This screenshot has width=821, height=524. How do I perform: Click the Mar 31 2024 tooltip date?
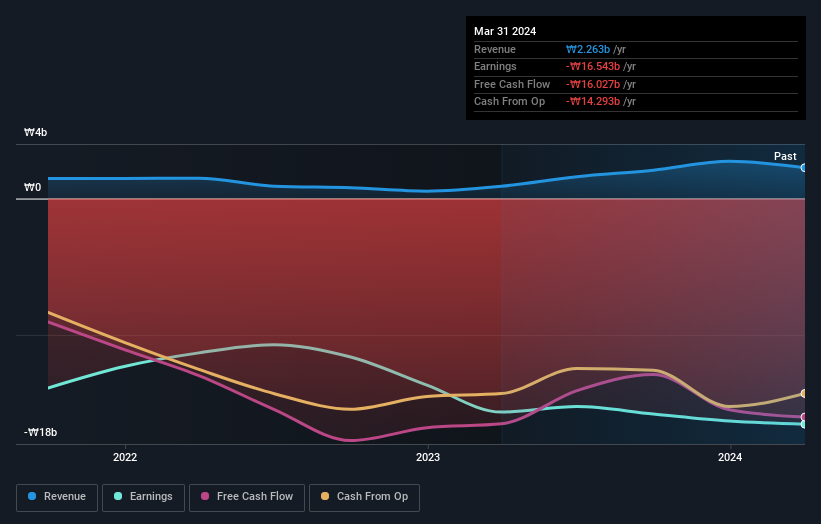pyautogui.click(x=505, y=31)
